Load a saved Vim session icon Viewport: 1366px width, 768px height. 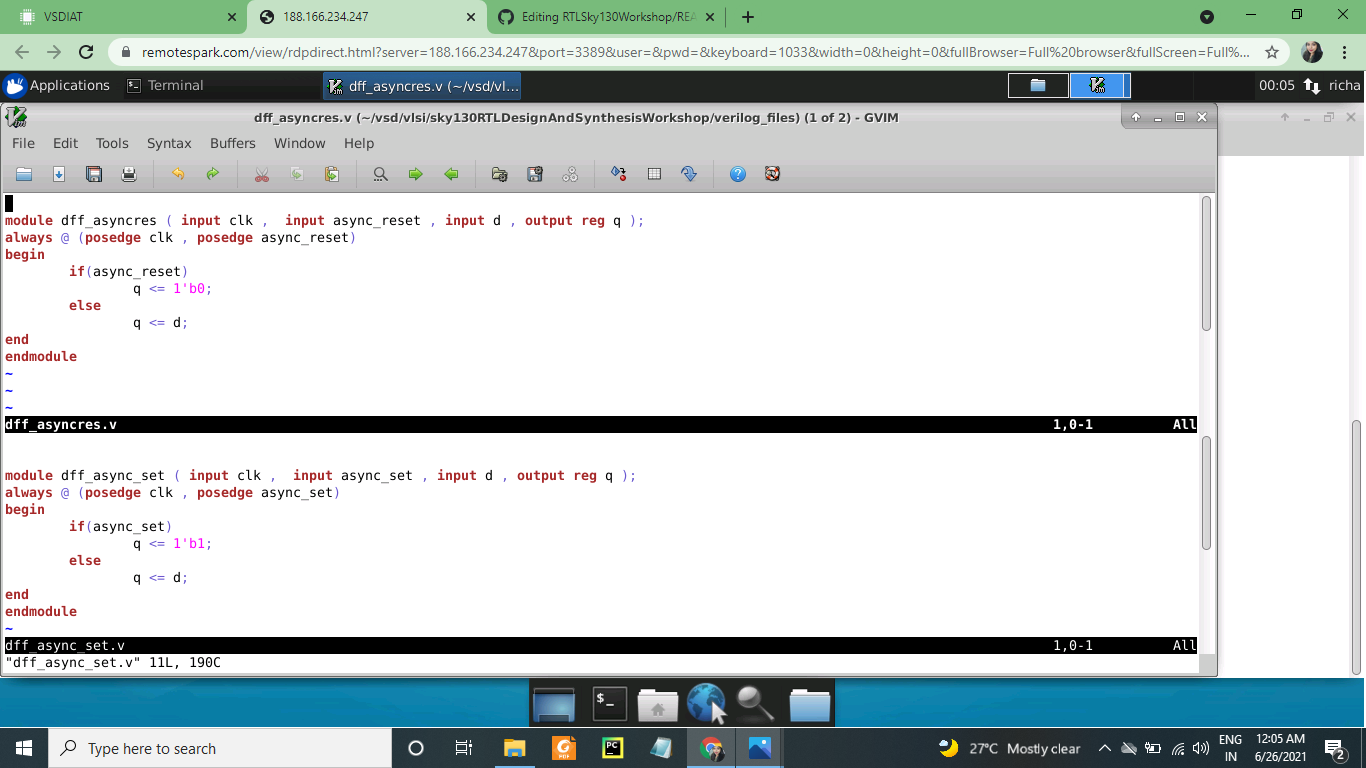pyautogui.click(x=499, y=174)
